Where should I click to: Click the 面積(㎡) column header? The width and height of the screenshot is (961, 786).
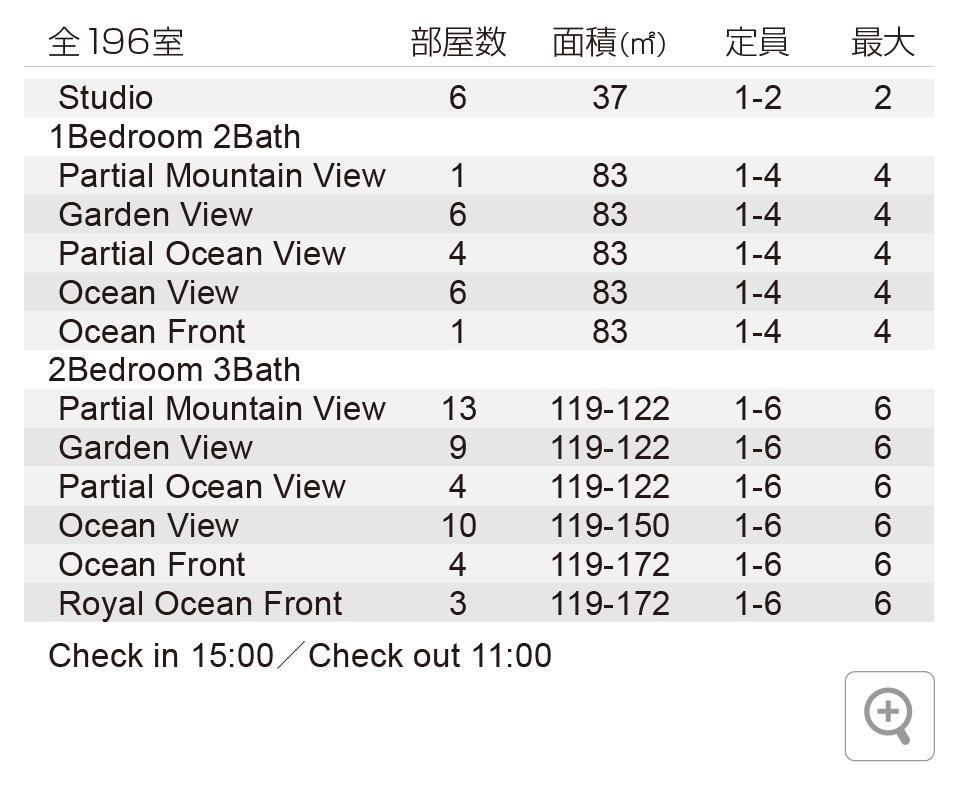[x=608, y=43]
